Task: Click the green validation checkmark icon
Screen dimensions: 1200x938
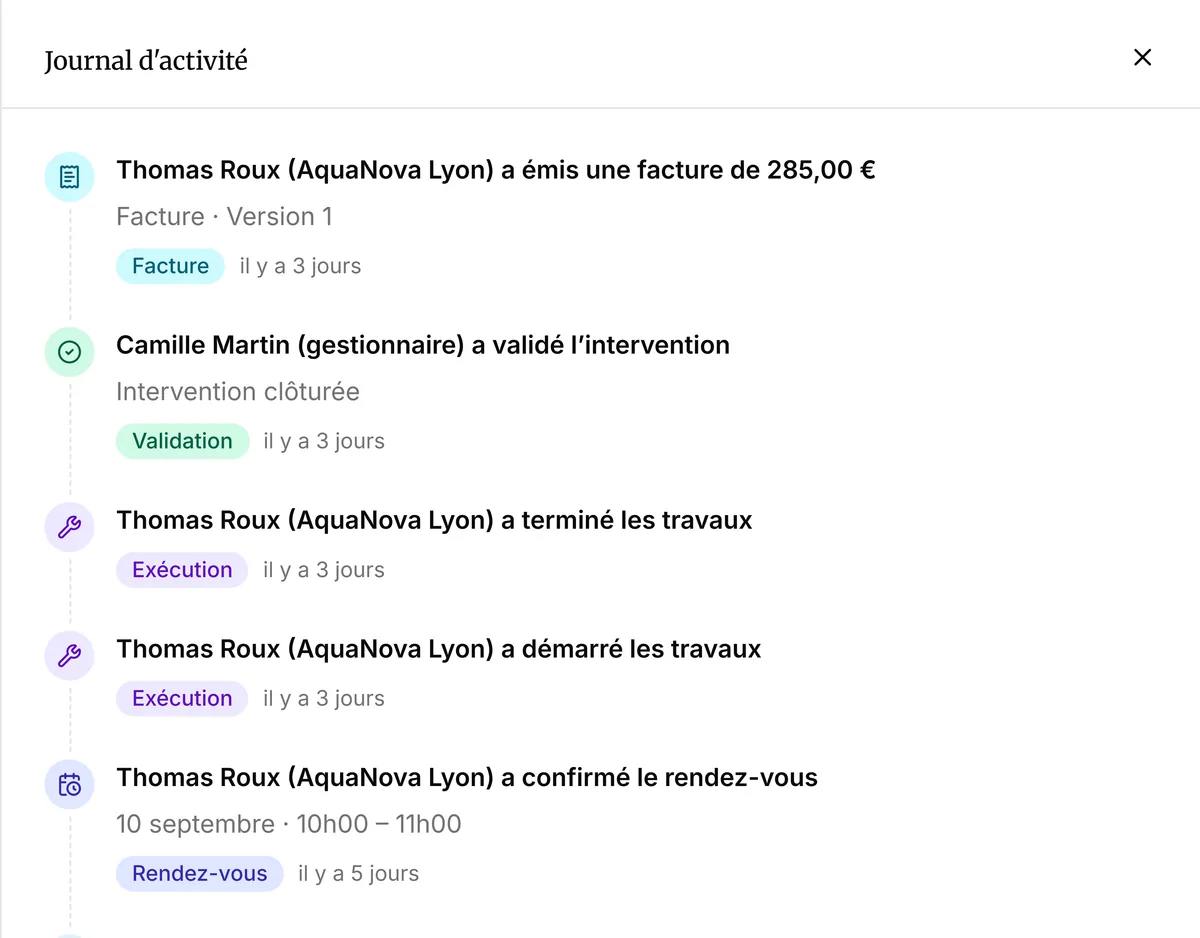Action: click(69, 353)
